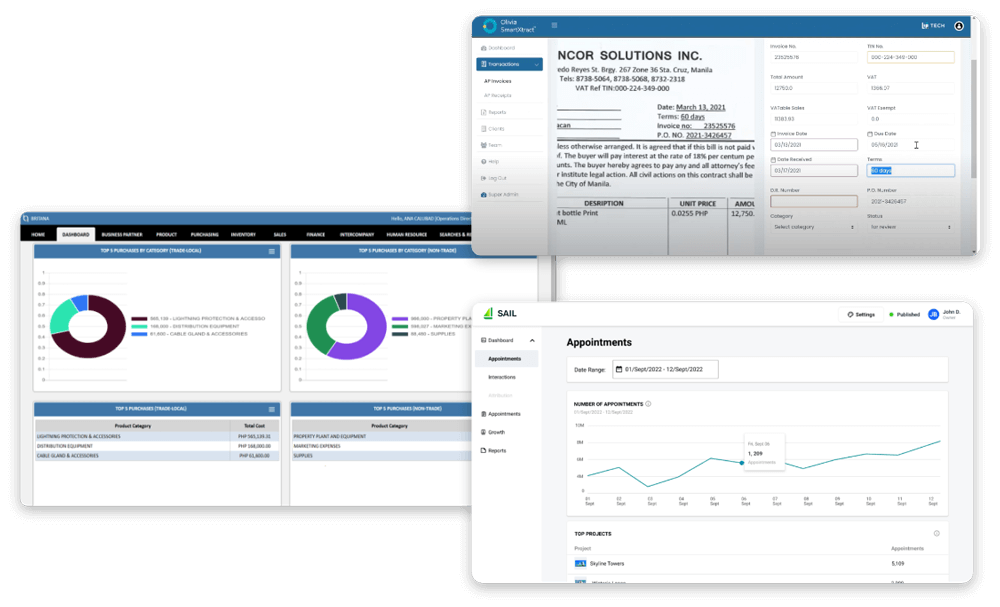
Task: Open the SALES tab in Britana
Action: 280,235
